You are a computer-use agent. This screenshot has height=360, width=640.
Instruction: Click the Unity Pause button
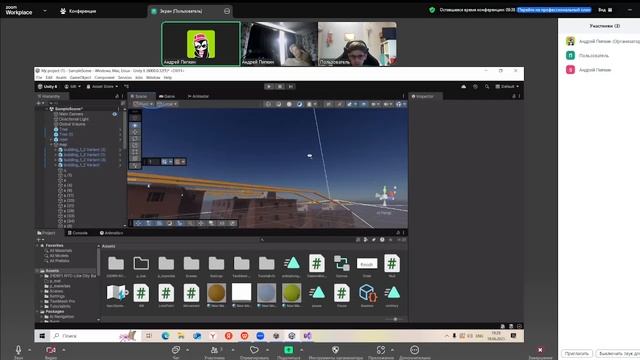pos(280,87)
